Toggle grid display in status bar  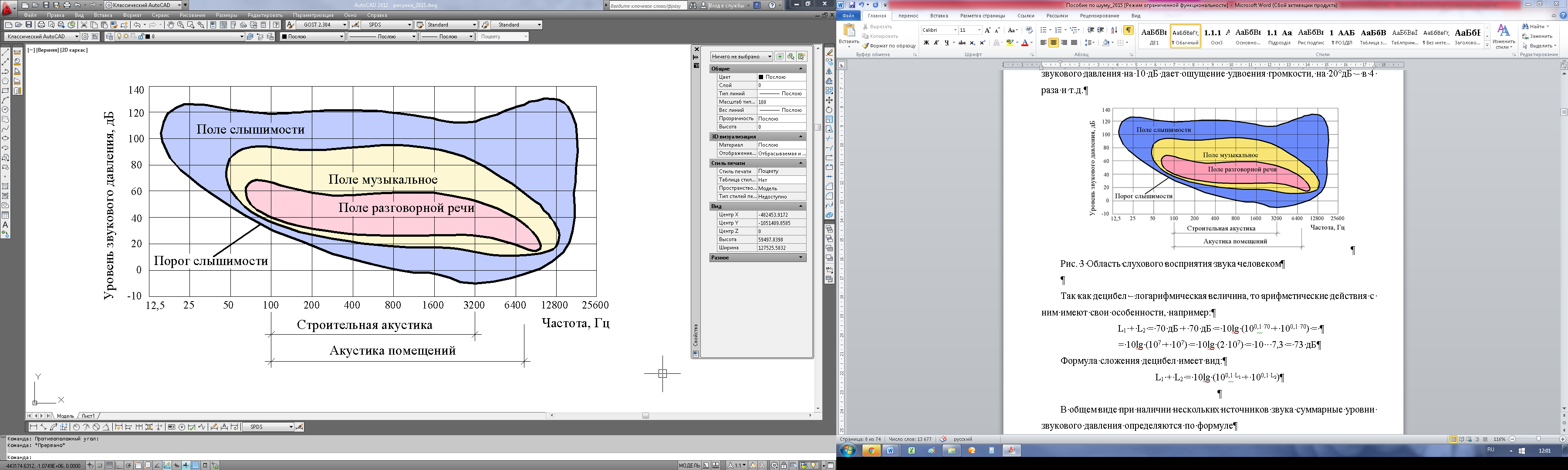point(109,465)
